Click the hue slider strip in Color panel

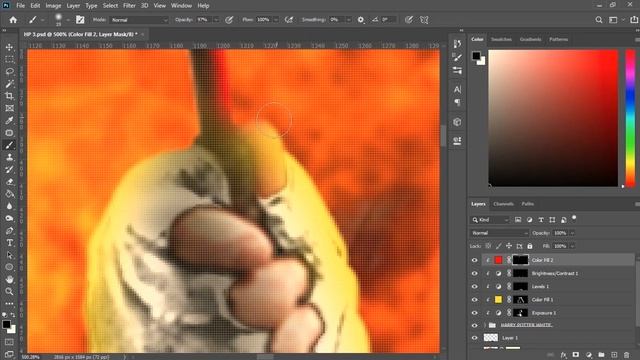click(x=630, y=118)
